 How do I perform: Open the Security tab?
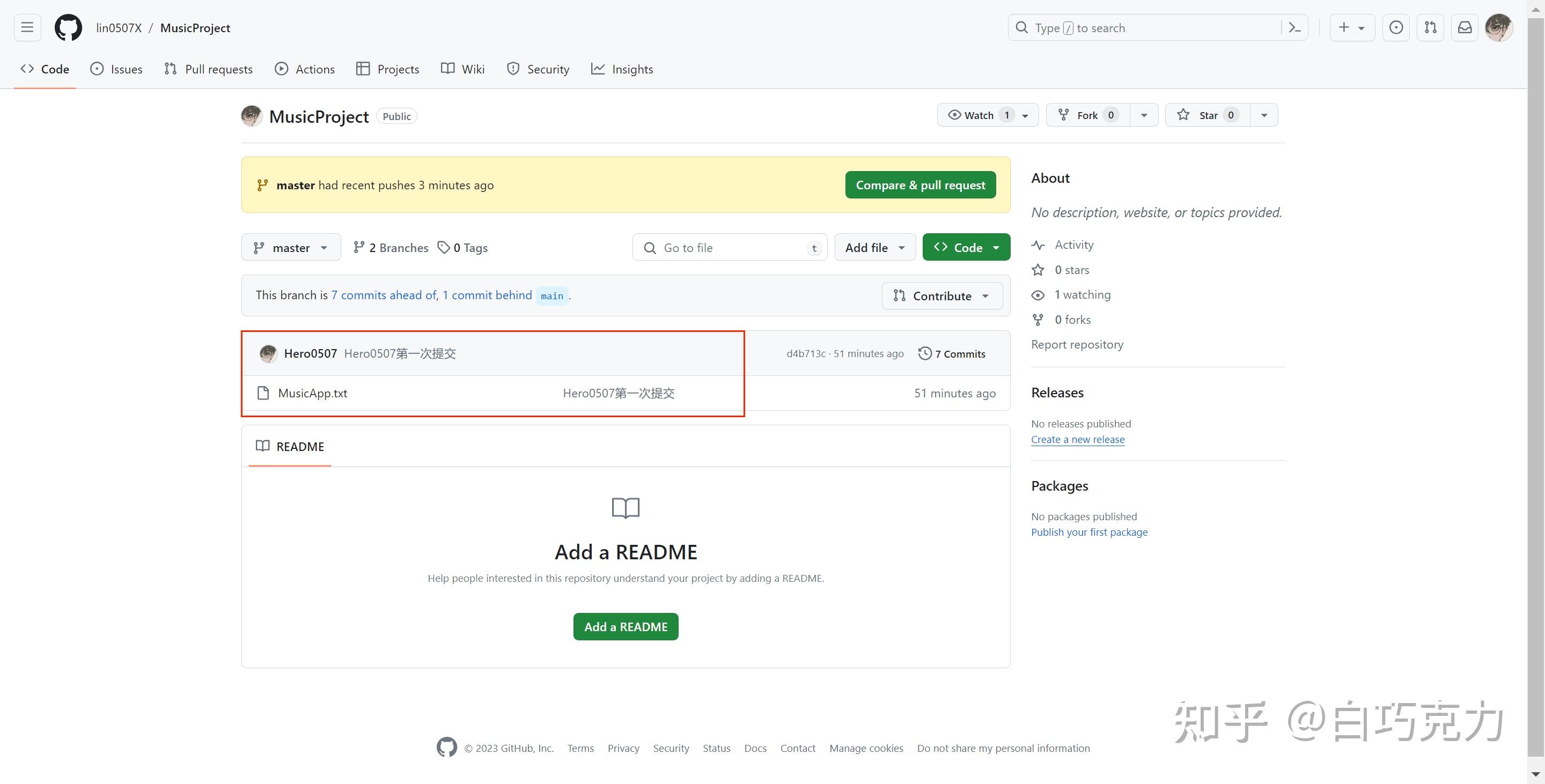[x=538, y=68]
